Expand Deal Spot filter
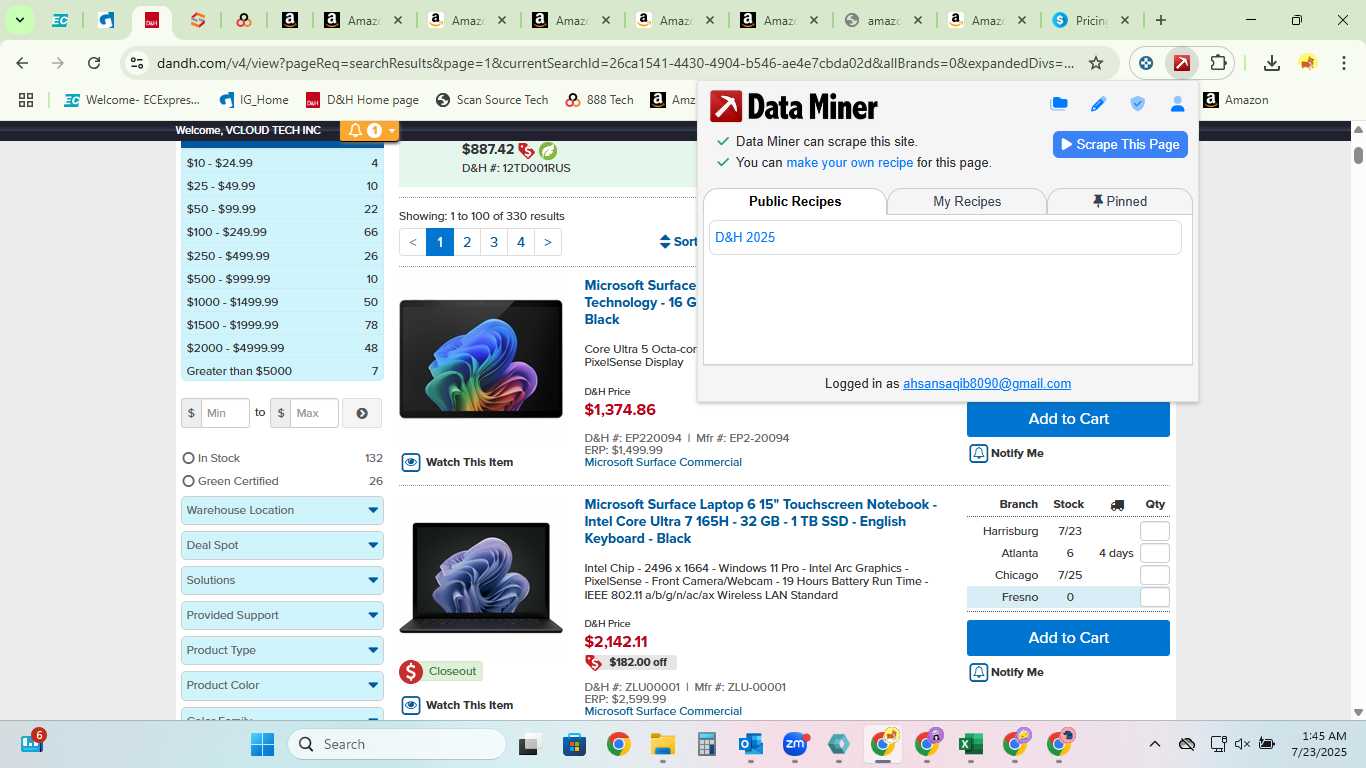 coord(282,545)
